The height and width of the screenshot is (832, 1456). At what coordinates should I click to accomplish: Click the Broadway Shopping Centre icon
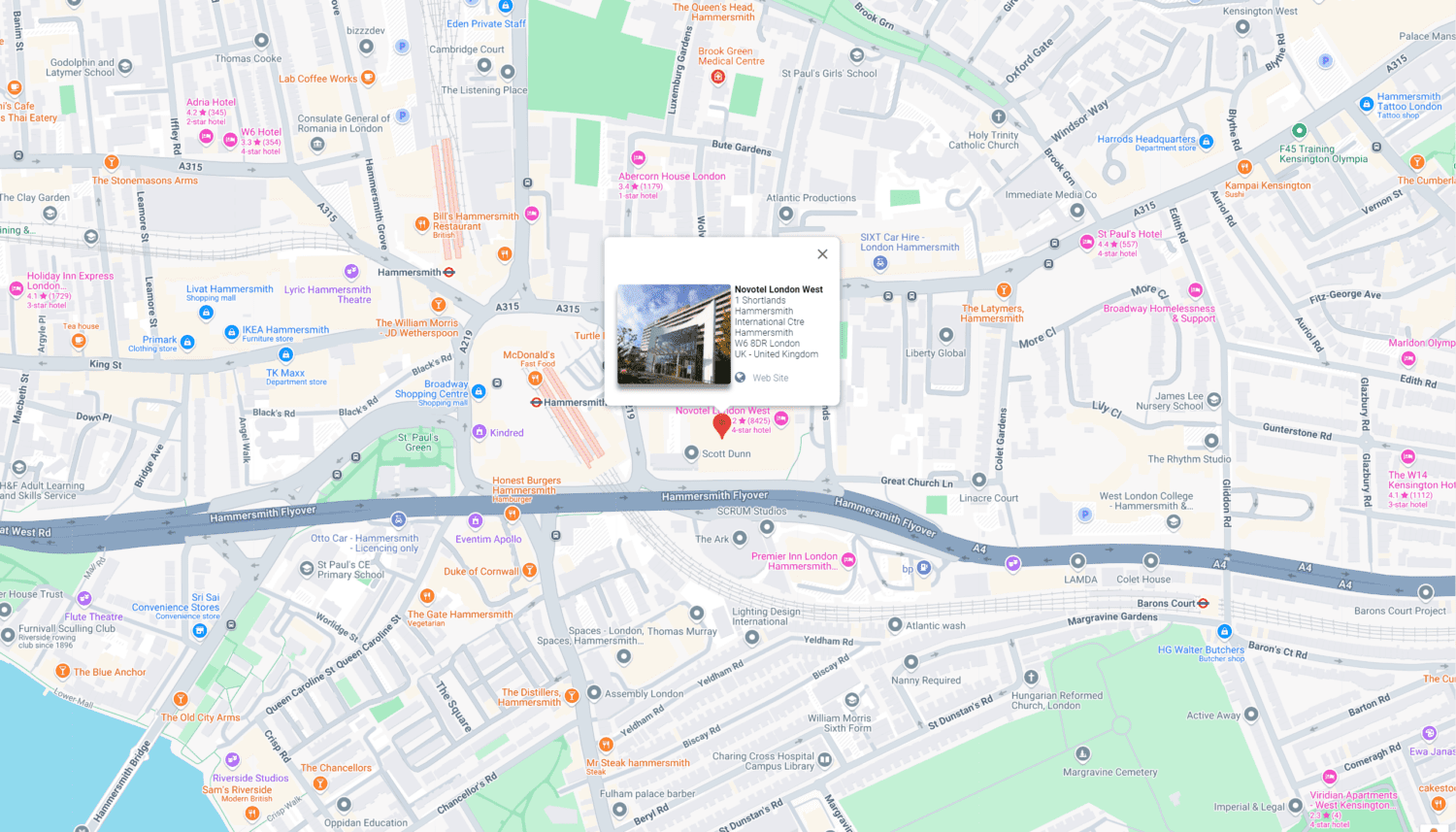click(479, 391)
